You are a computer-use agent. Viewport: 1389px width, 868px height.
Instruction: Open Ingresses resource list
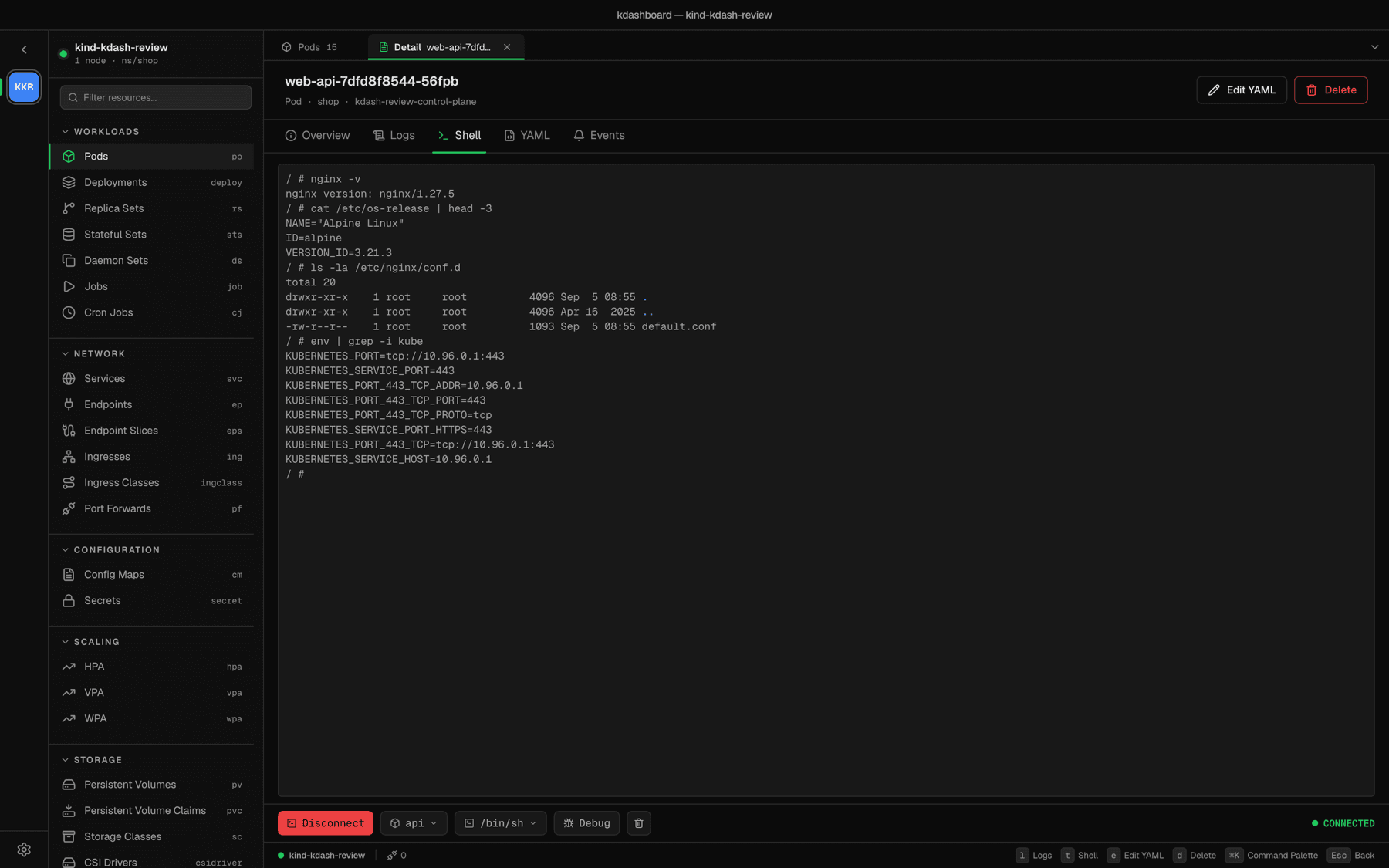coord(151,457)
